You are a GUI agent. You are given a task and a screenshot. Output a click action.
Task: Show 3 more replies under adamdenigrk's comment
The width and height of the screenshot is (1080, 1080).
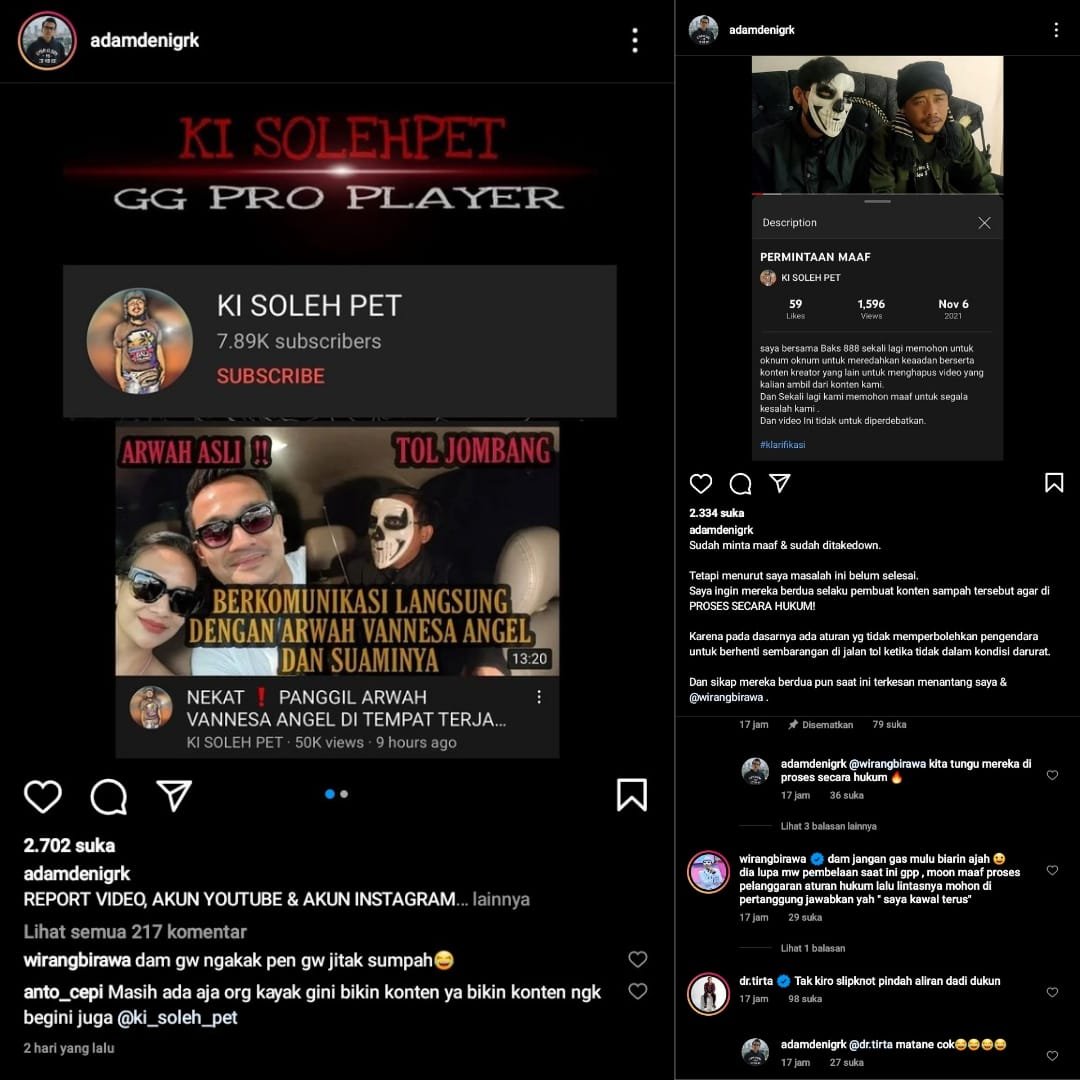[x=829, y=826]
